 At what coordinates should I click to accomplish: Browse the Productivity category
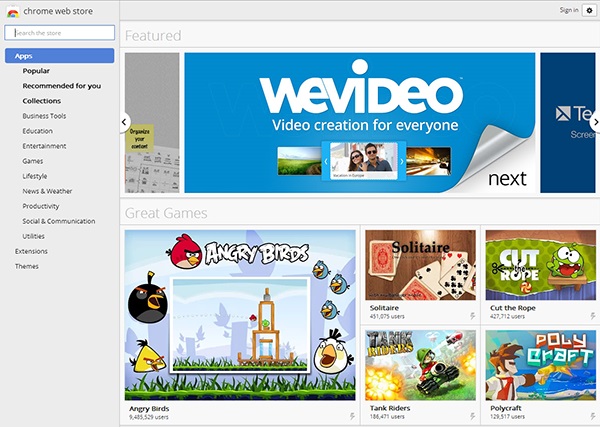[41, 206]
